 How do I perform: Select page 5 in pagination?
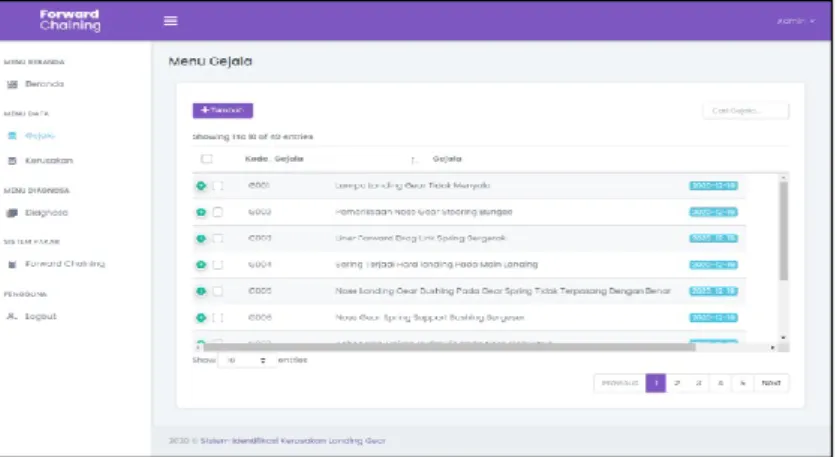point(743,383)
